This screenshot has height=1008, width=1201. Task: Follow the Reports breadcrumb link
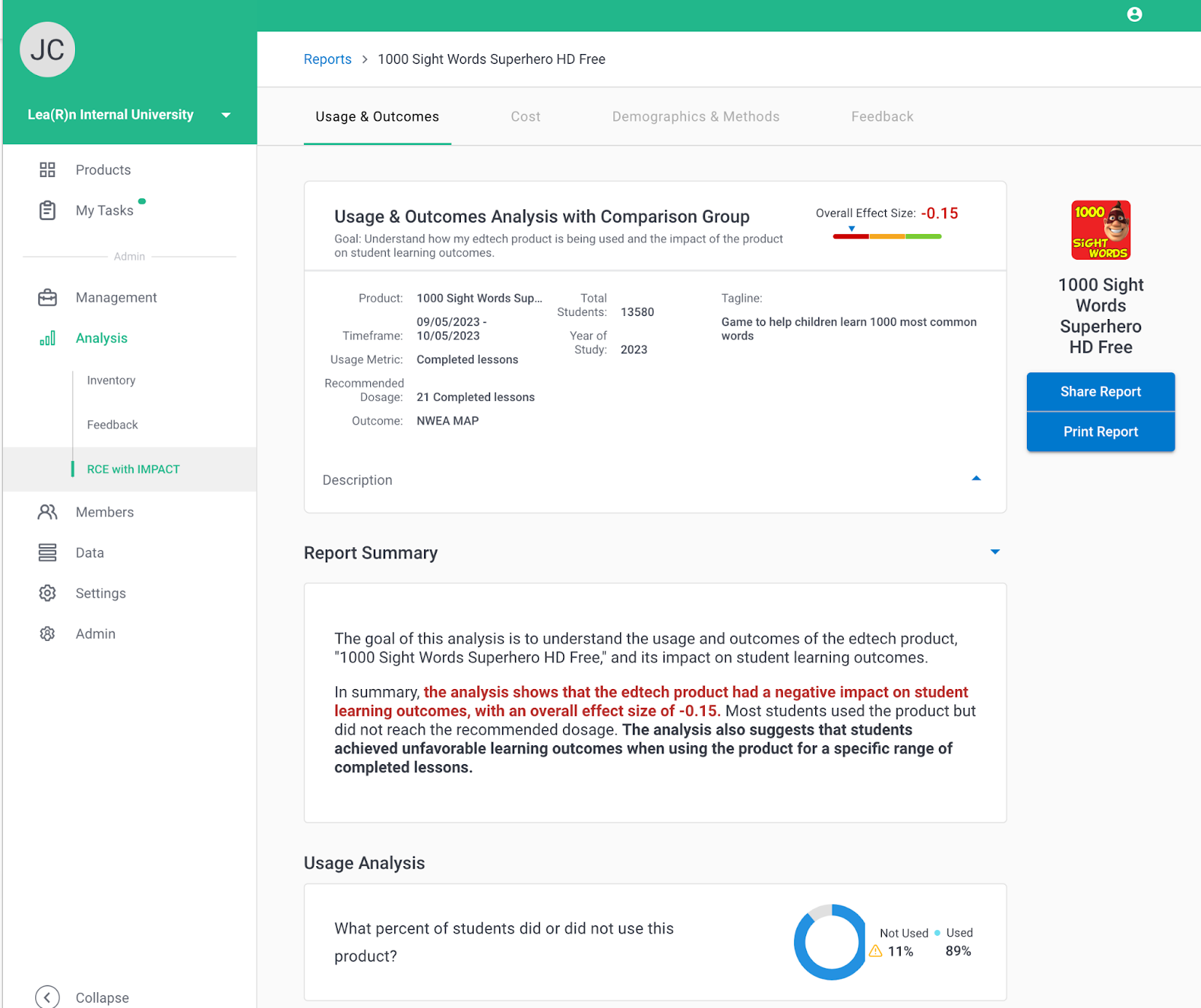(x=327, y=59)
